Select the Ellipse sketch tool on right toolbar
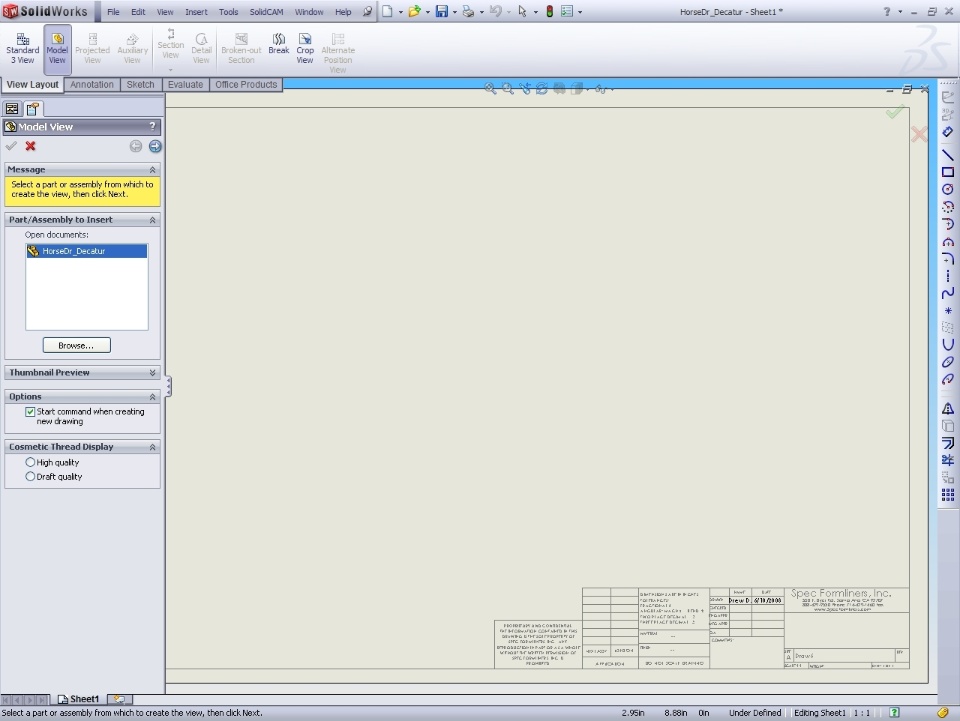Image resolution: width=960 pixels, height=721 pixels. pos(948,362)
